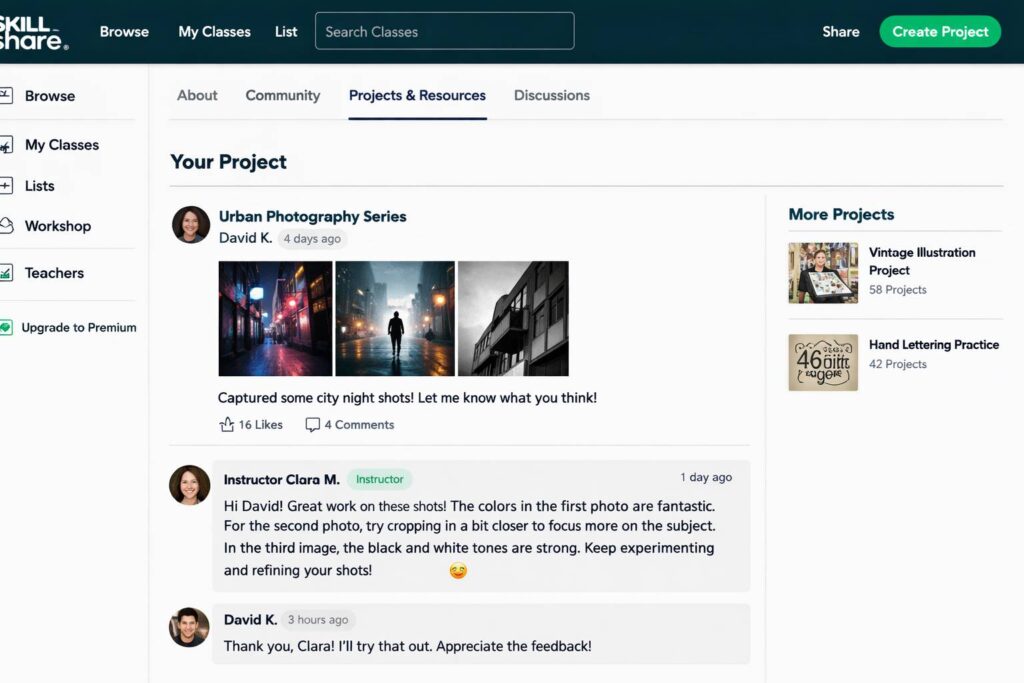The width and height of the screenshot is (1024, 683).
Task: Click the Lists sidebar icon
Action: (6, 186)
